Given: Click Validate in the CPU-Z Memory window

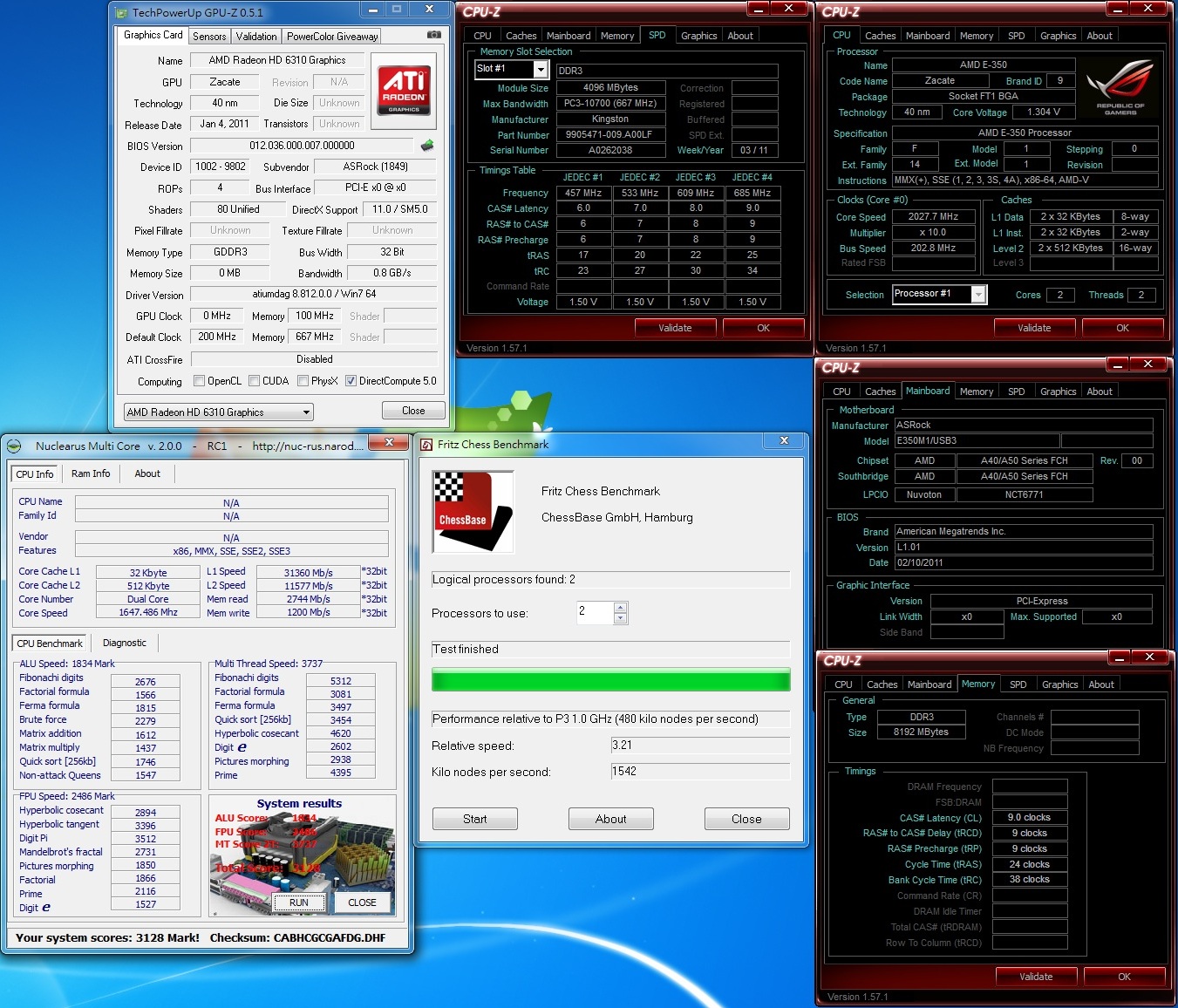Looking at the screenshot, I should 1036,977.
